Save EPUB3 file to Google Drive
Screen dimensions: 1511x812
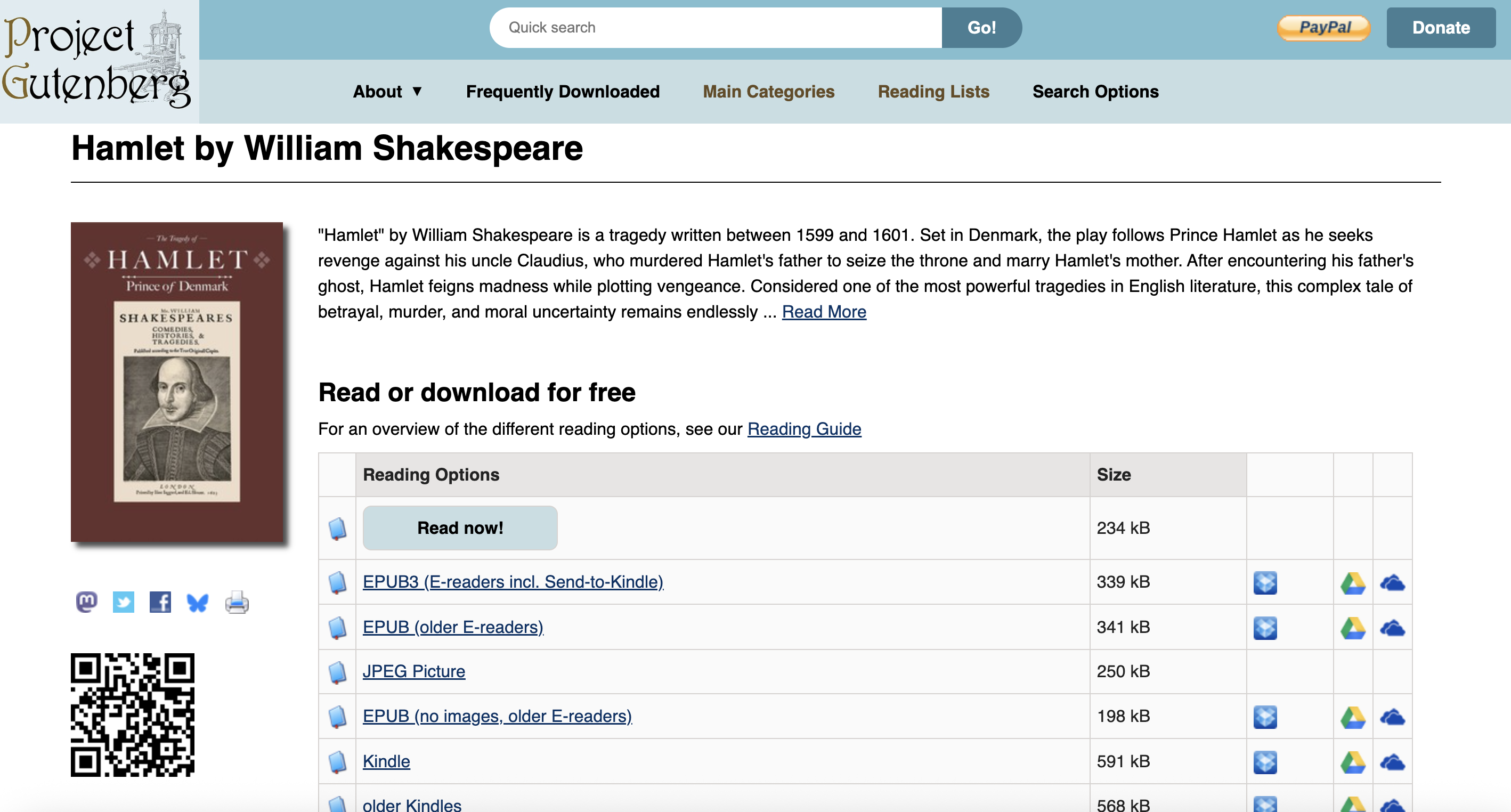click(1353, 583)
